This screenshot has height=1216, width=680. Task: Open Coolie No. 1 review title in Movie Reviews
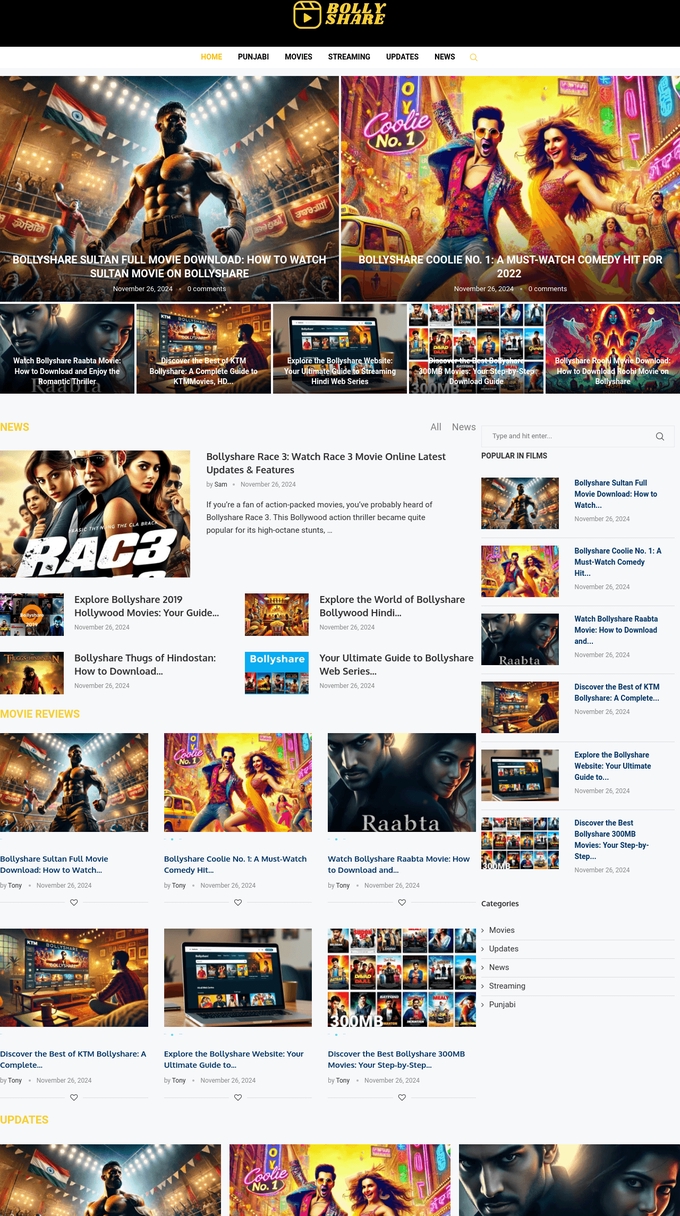tap(235, 864)
